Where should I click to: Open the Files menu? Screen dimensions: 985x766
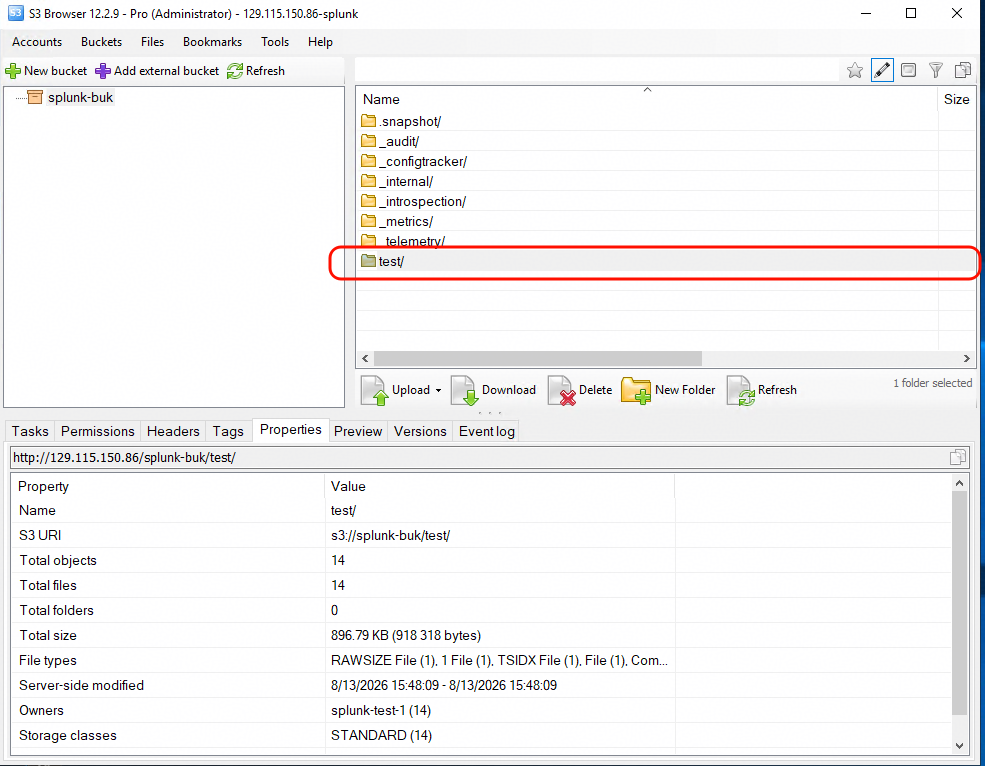pos(152,42)
